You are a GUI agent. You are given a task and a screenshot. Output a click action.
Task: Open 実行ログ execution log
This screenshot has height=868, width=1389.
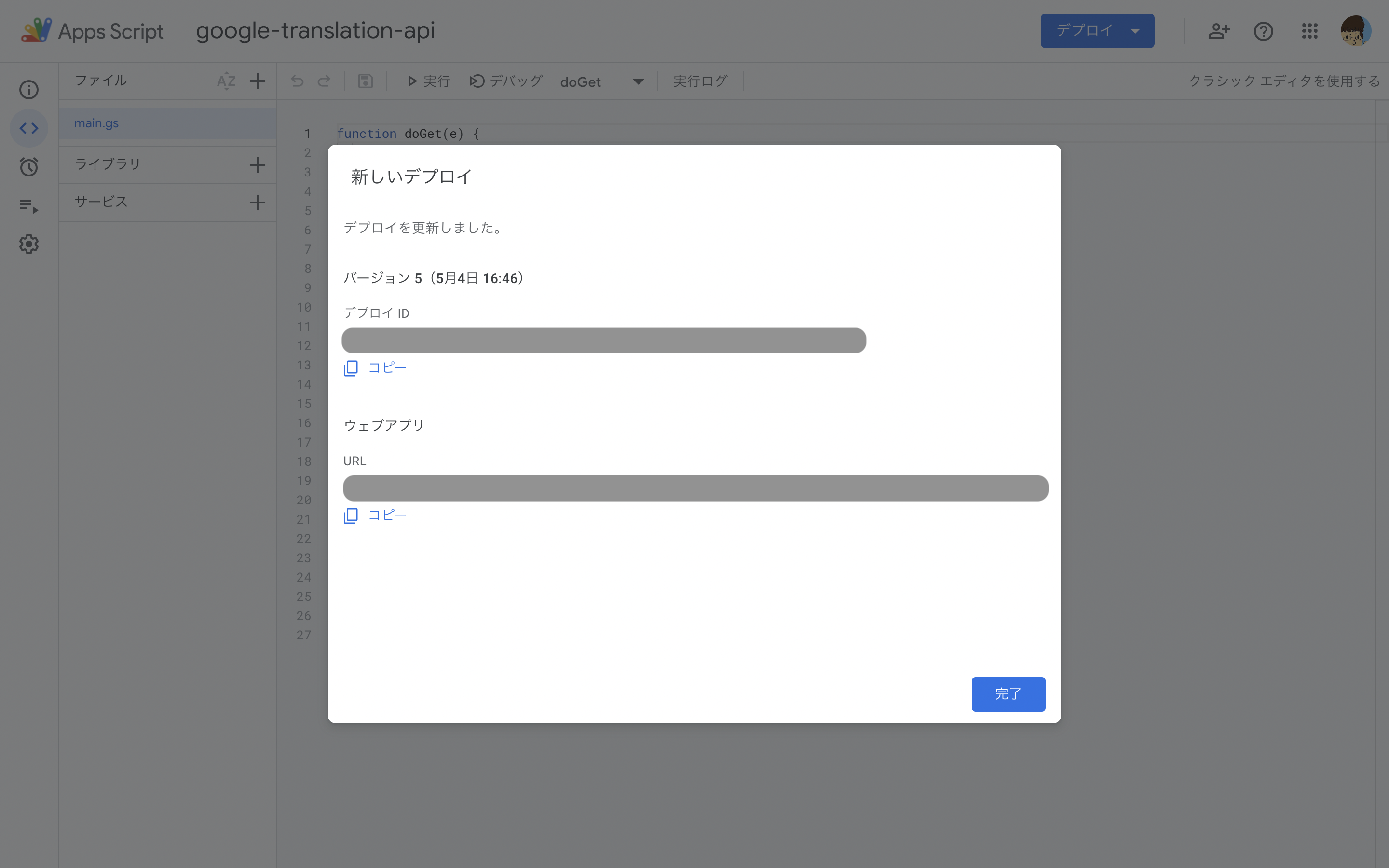coord(700,81)
